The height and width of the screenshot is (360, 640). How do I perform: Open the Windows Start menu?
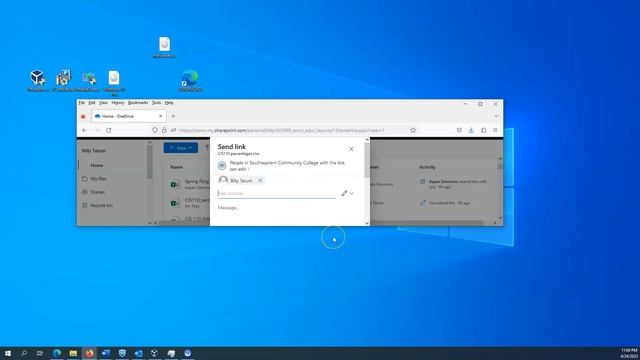[x=8, y=353]
